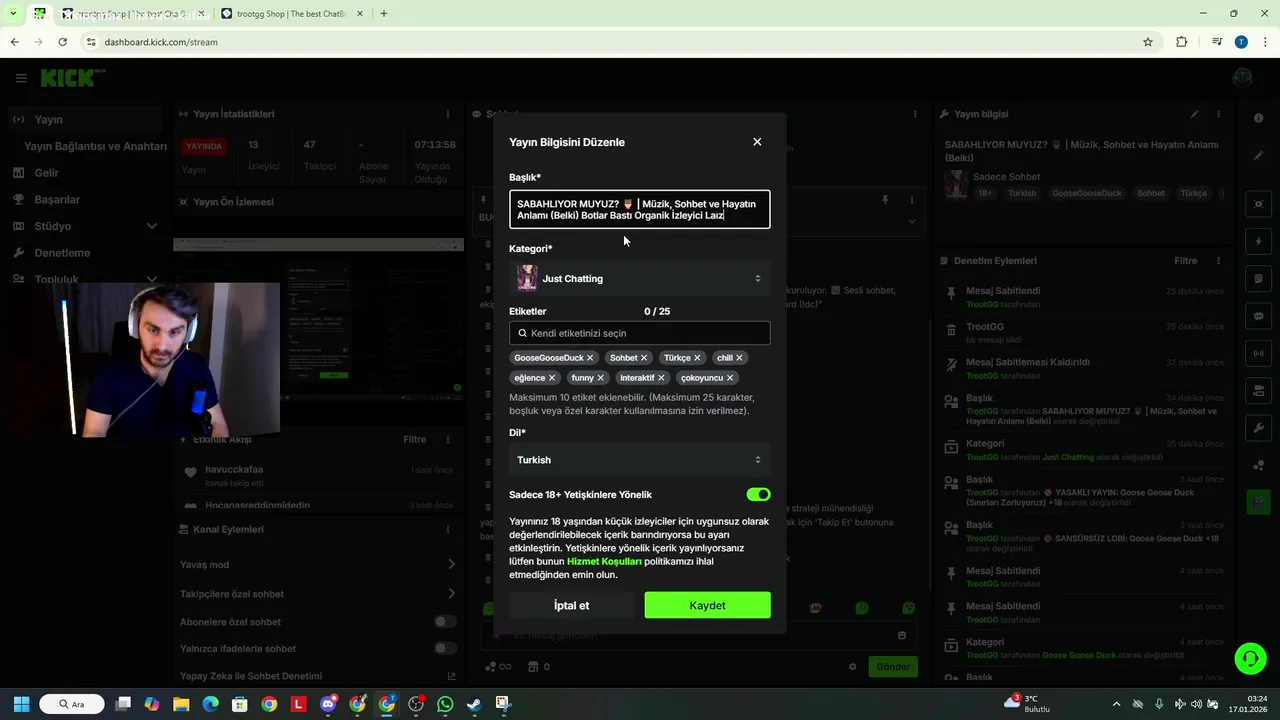Click the info icon in right rail
The width and height of the screenshot is (1280, 720).
1259,119
